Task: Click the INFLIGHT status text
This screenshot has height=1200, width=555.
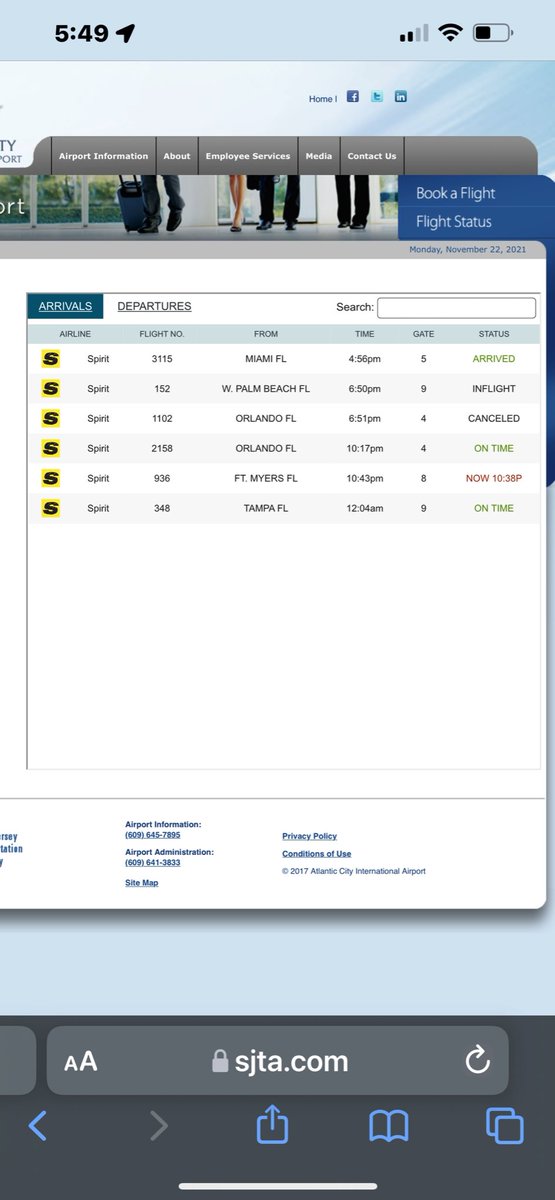Action: click(x=494, y=389)
